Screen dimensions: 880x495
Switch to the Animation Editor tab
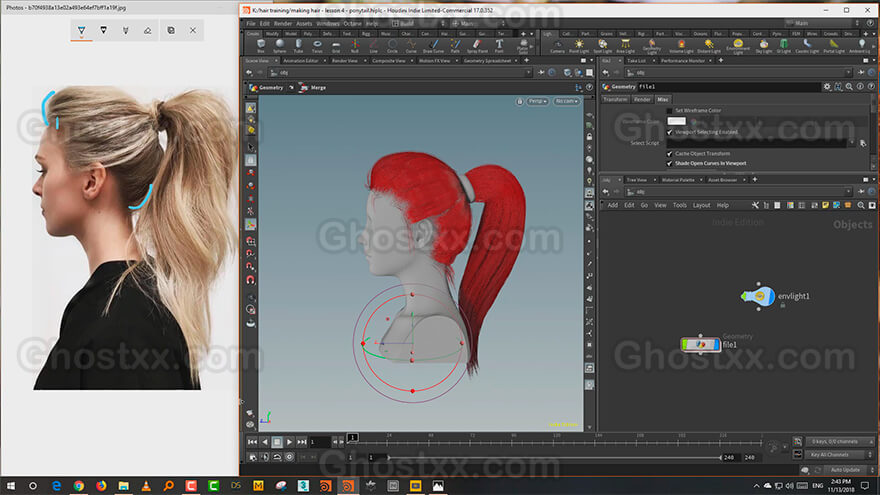(301, 61)
